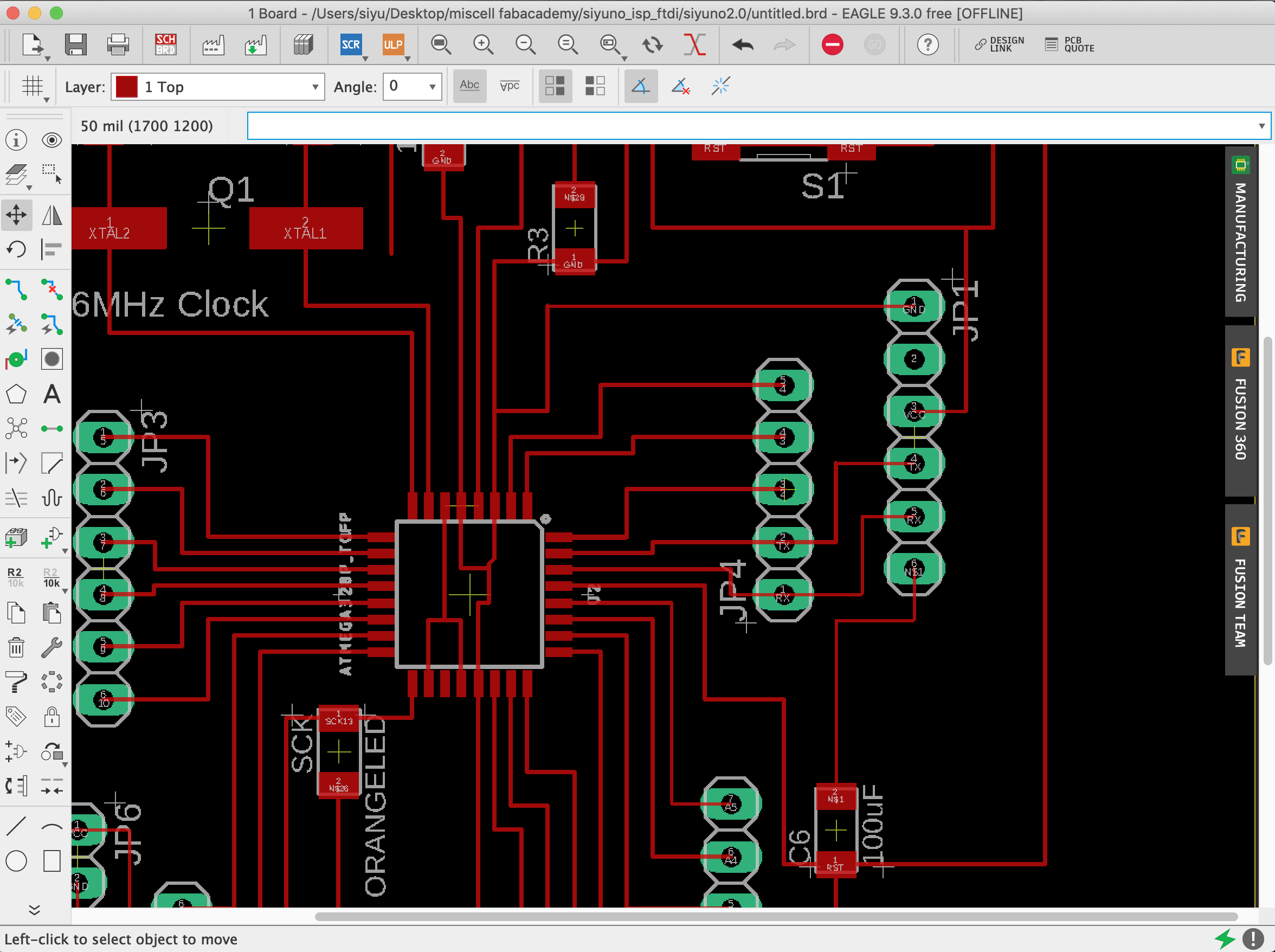Image resolution: width=1275 pixels, height=952 pixels.
Task: Toggle the Lock tool
Action: point(52,716)
